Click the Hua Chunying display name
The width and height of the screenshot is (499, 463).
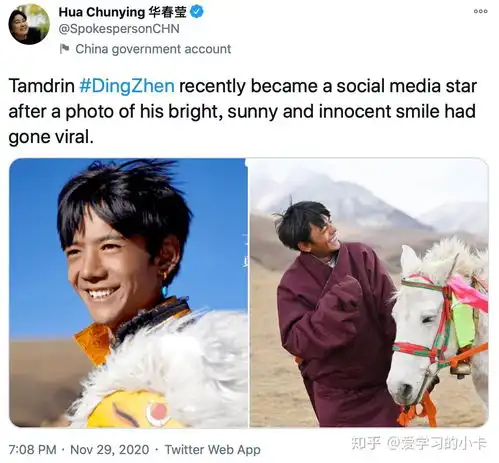[102, 12]
